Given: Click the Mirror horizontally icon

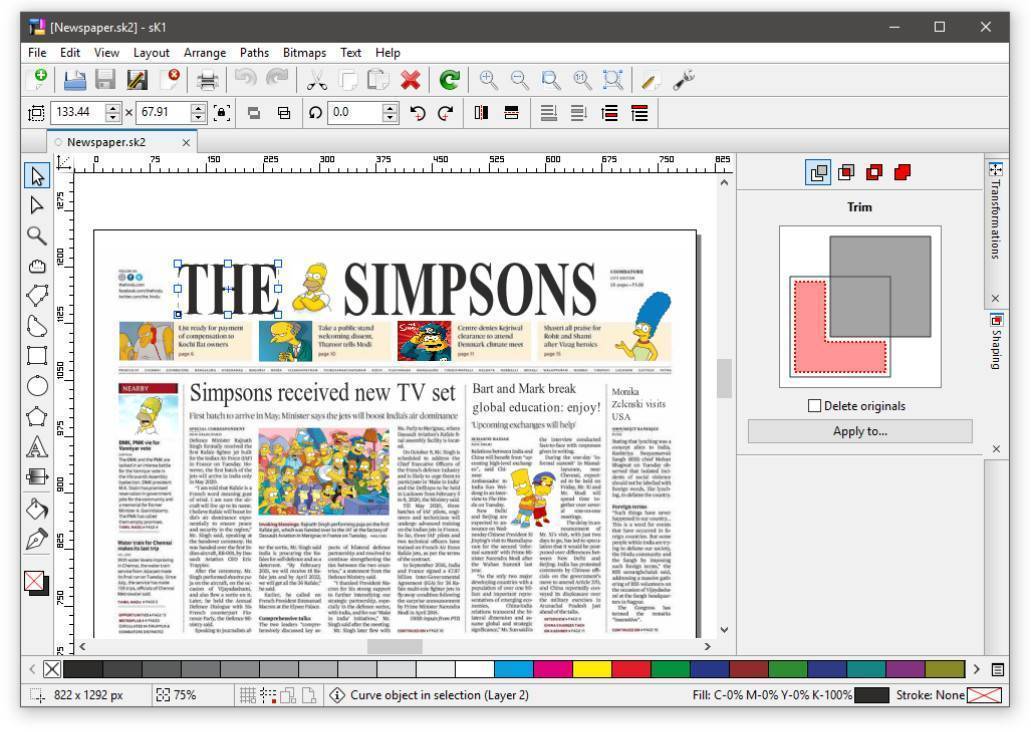Looking at the screenshot, I should [481, 113].
